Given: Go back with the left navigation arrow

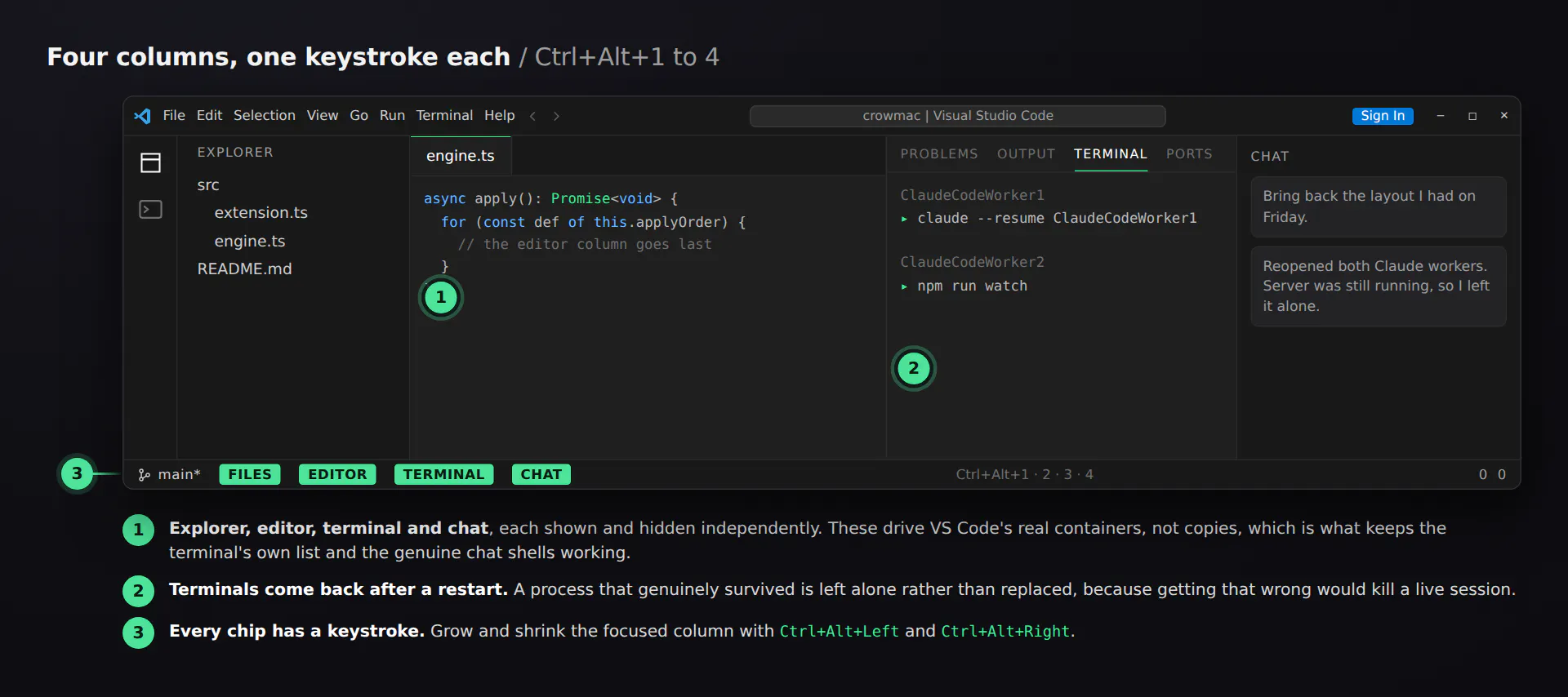Looking at the screenshot, I should click(532, 116).
